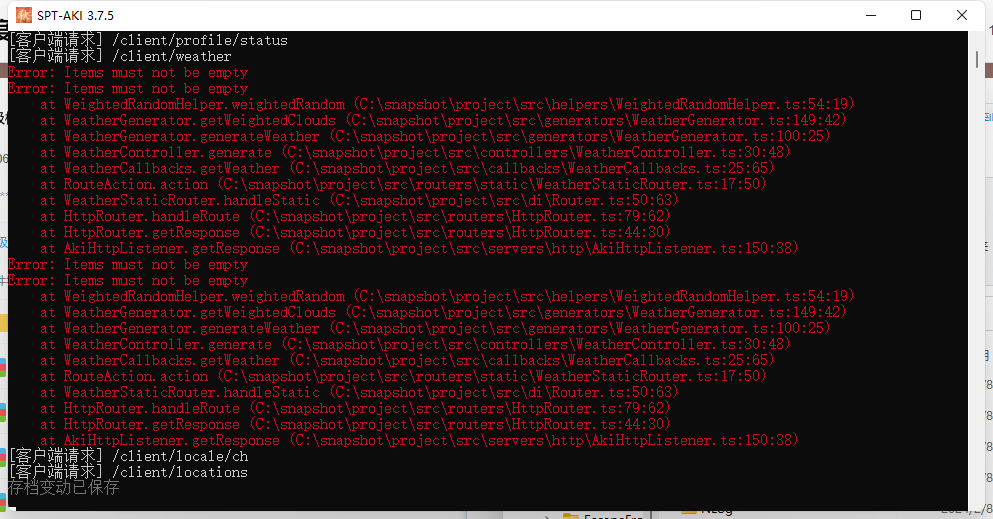This screenshot has height=519, width=993.
Task: Click the topmost red Error: Items must not be empty line
Action: [128, 73]
